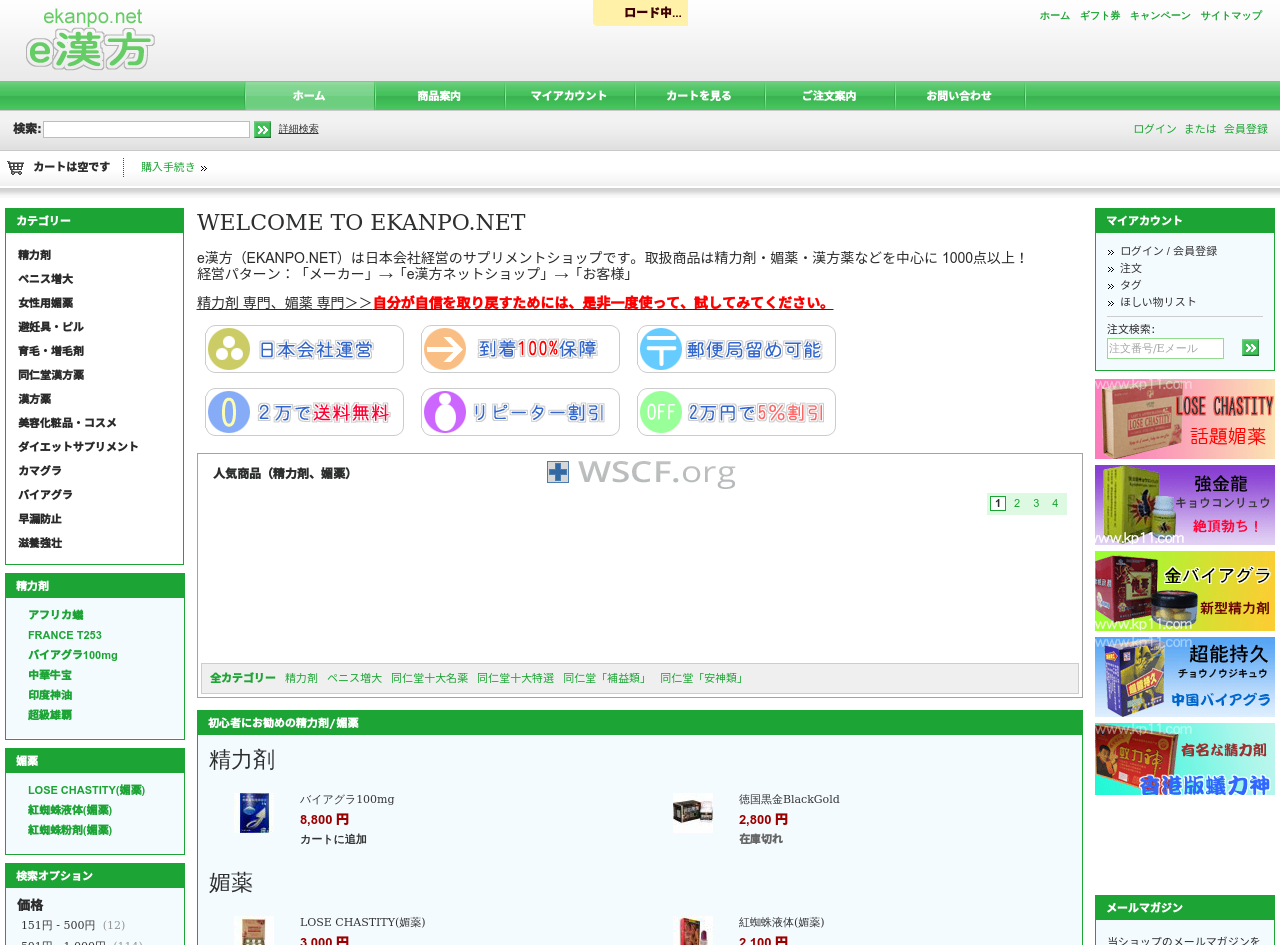Open 紅蜘蛛液体(媚薬) sidebar link
Image resolution: width=1280 pixels, height=945 pixels.
pyautogui.click(x=70, y=810)
